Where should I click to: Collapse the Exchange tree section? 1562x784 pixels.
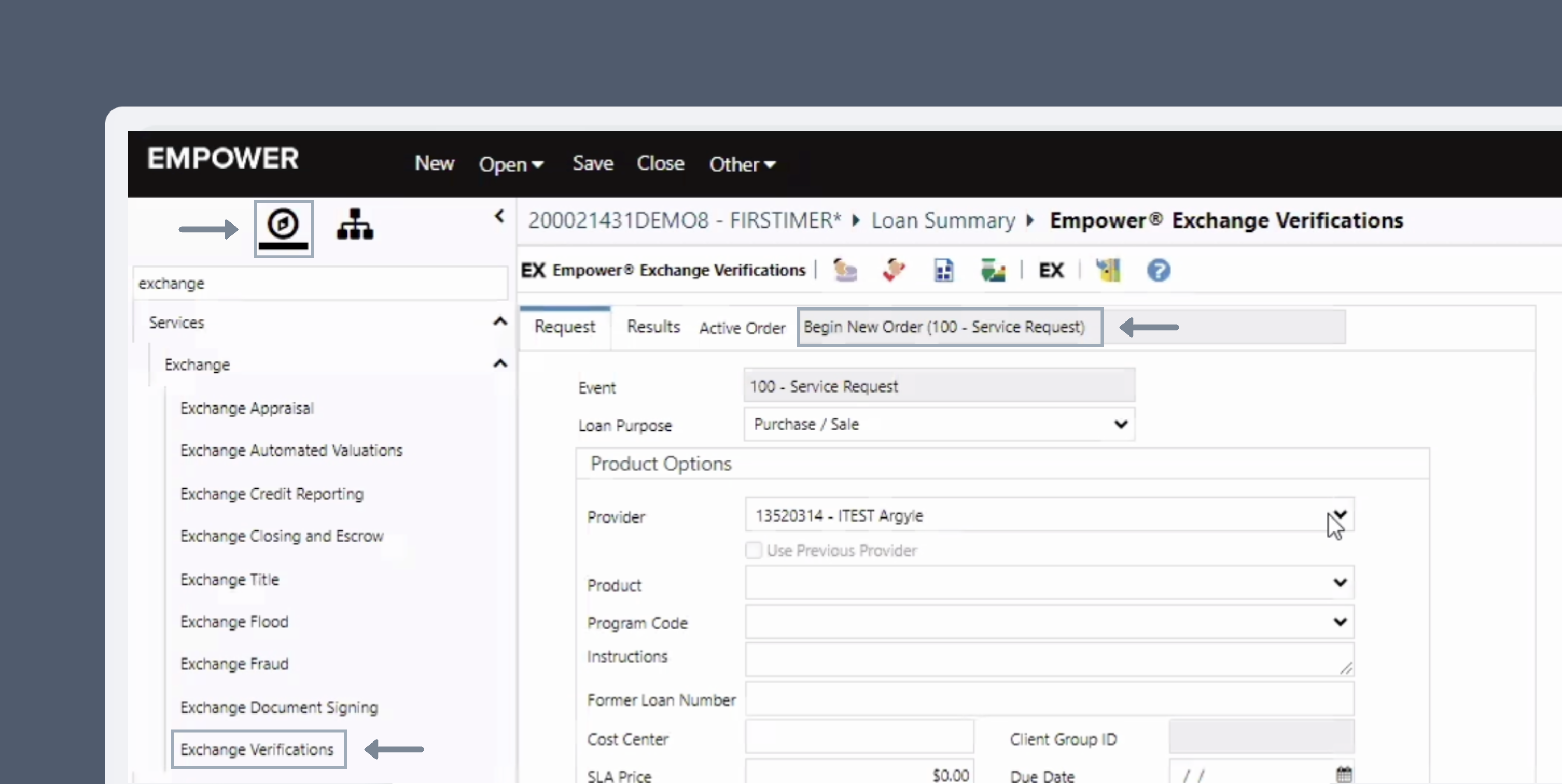point(499,364)
